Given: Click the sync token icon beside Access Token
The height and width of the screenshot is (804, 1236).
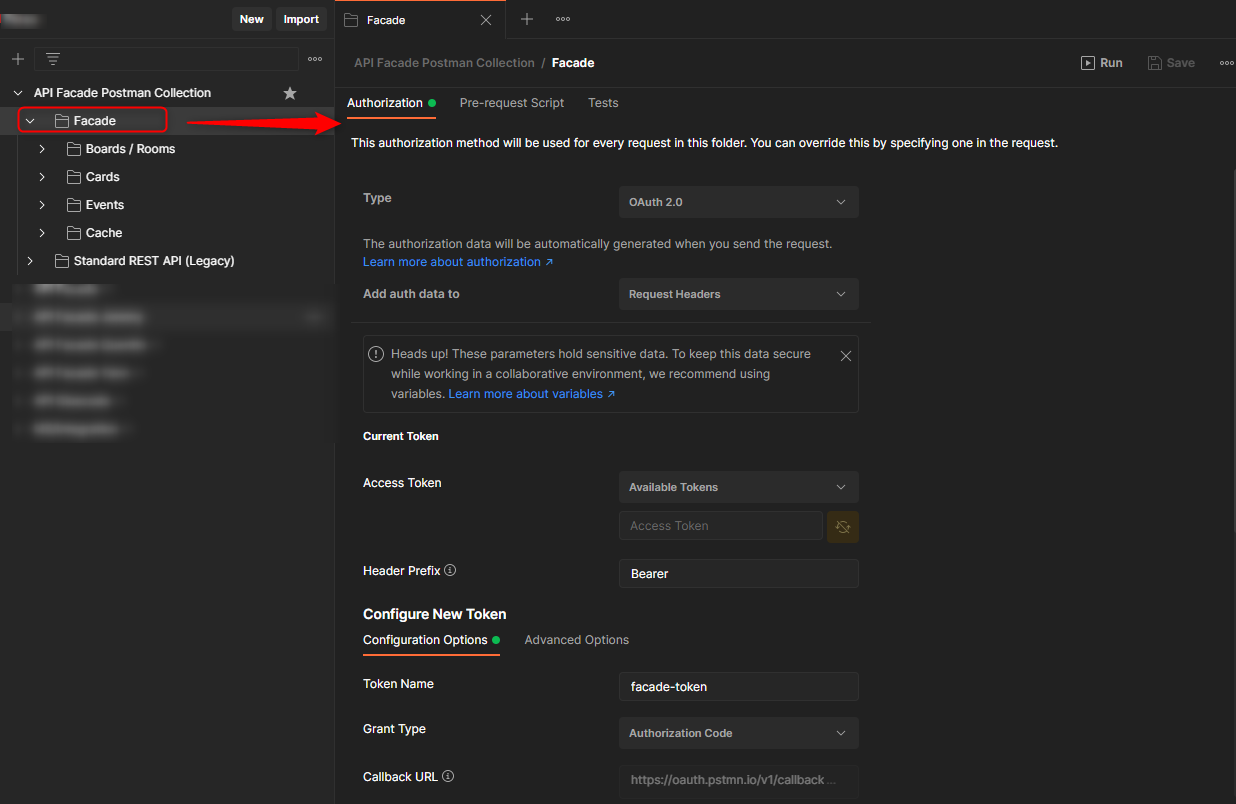Looking at the screenshot, I should (843, 526).
